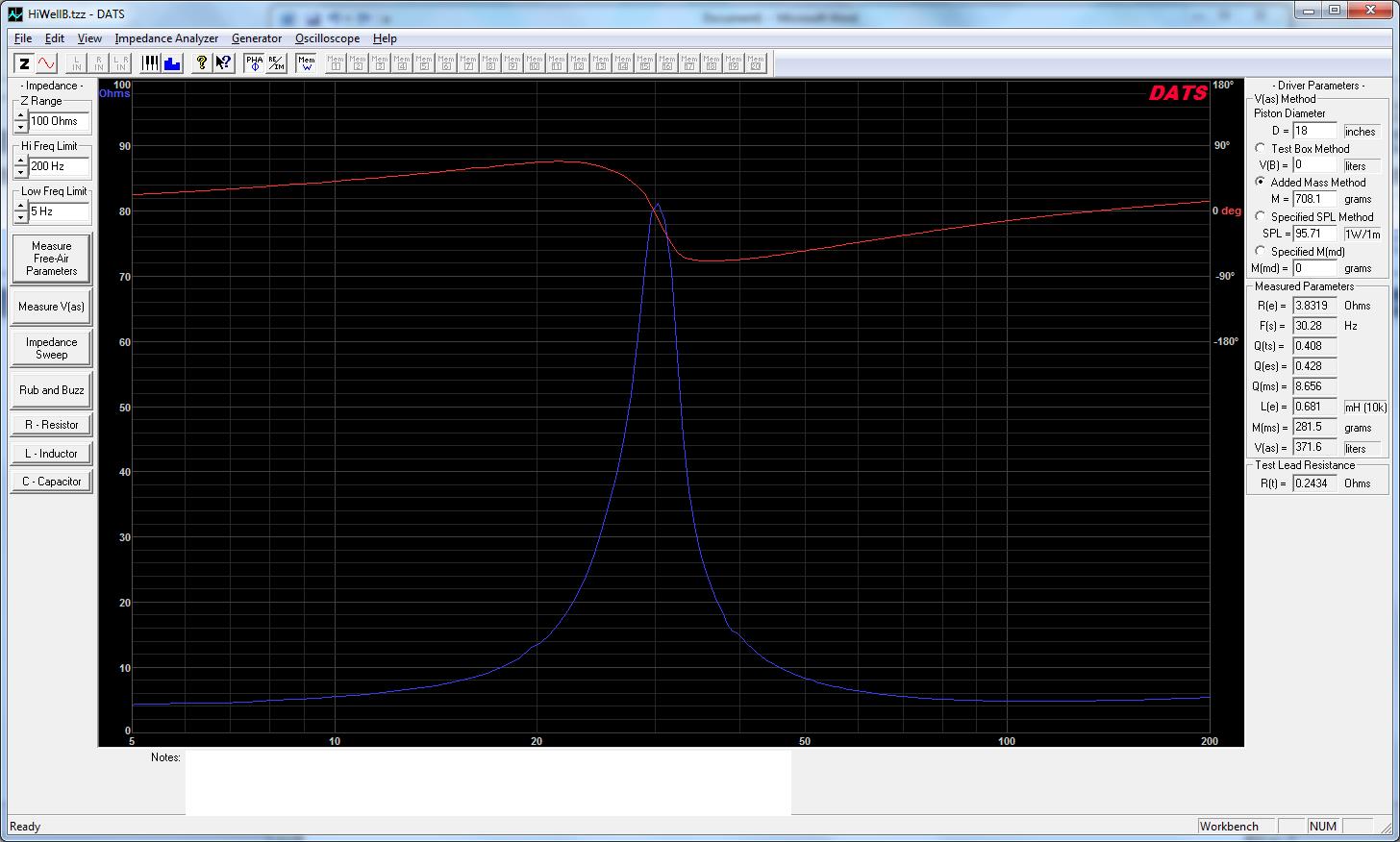The height and width of the screenshot is (842, 1400).
Task: Choose the Test Box Method radio button
Action: 1261,148
